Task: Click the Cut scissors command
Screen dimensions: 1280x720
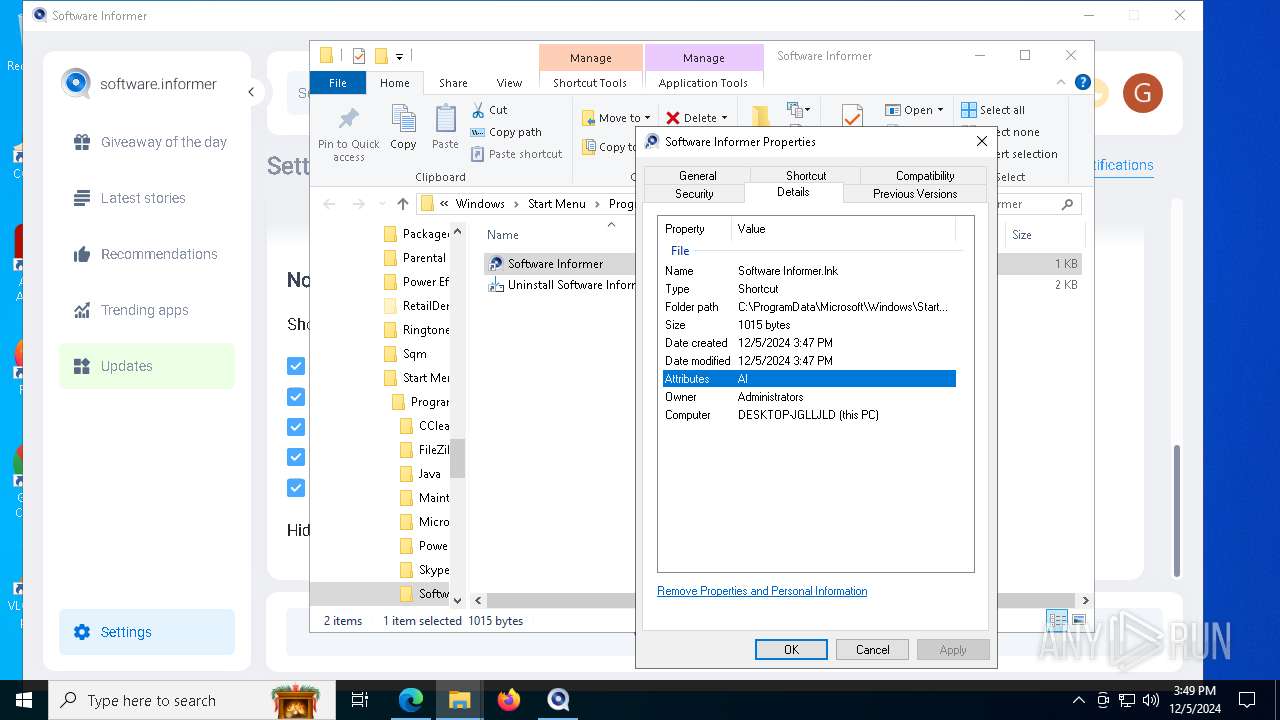Action: pos(490,110)
